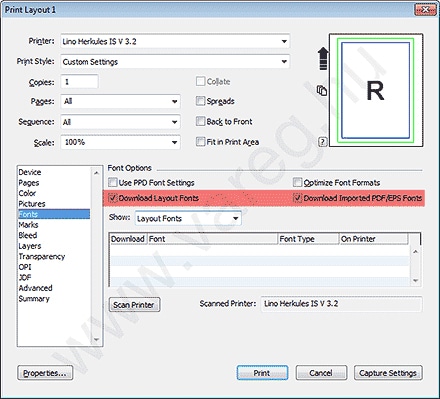The width and height of the screenshot is (440, 399).
Task: Click font table scroll up arrow
Action: (415, 251)
